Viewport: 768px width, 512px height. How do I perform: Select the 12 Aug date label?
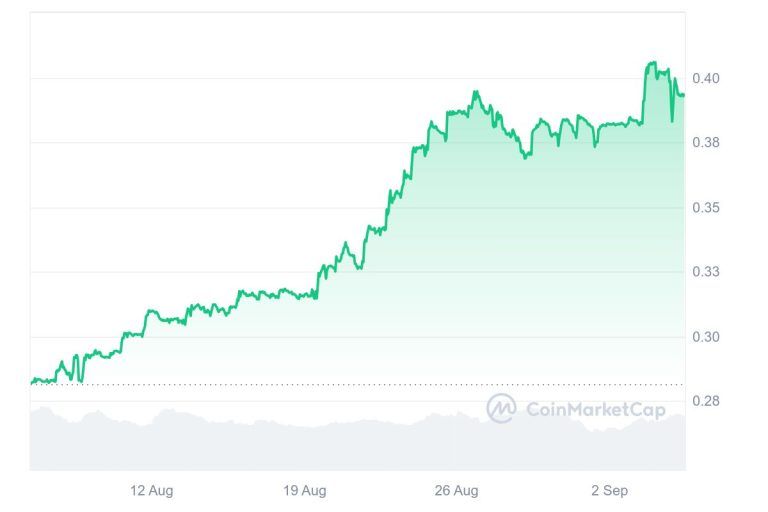152,490
